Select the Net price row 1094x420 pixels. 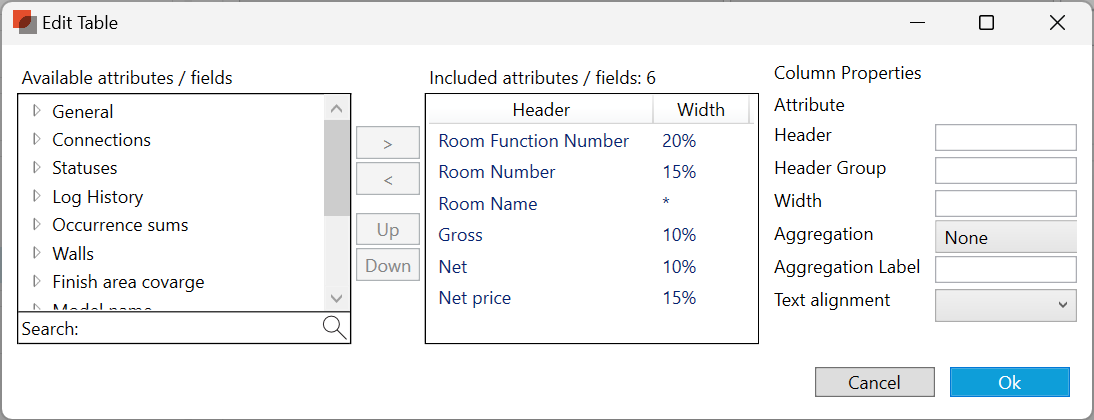pyautogui.click(x=475, y=297)
